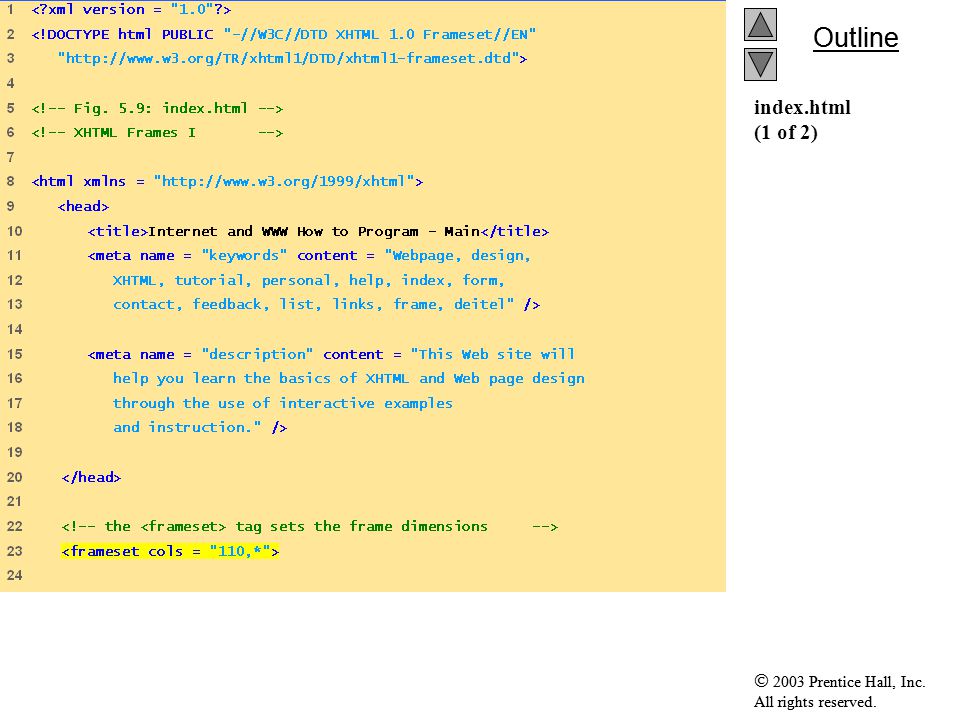960x720 pixels.
Task: Click the up arrow navigation icon
Action: point(760,24)
